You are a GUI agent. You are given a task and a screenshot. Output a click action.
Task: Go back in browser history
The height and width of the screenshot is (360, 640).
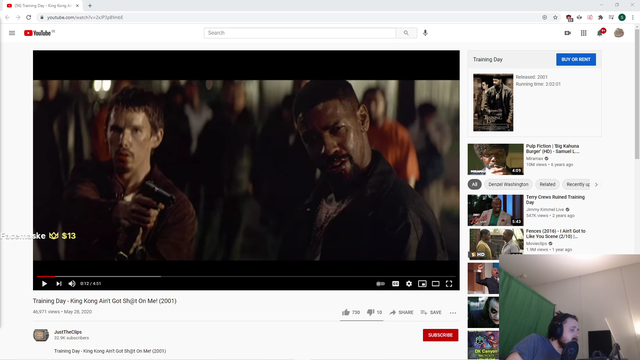7,18
